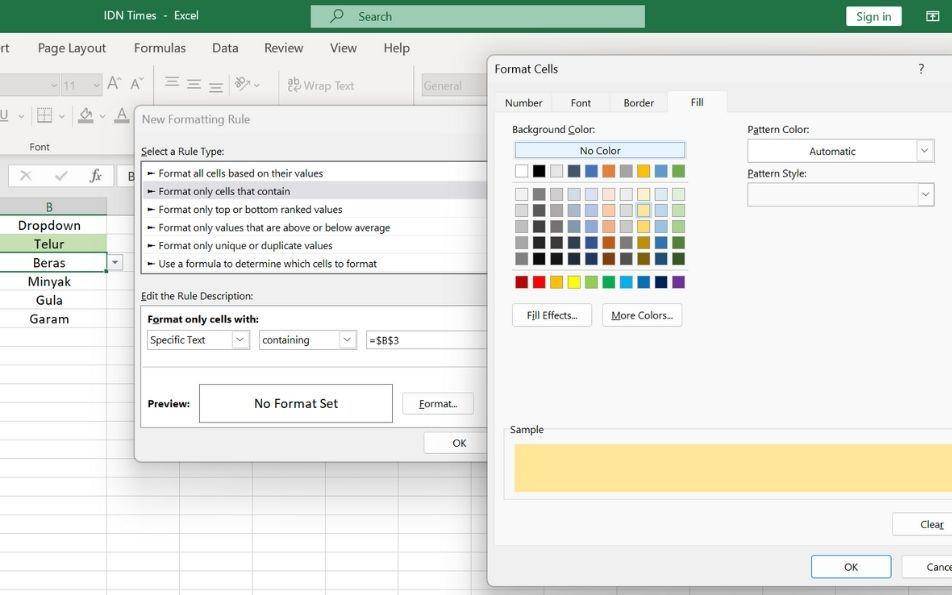Viewport: 952px width, 595px height.
Task: Click the Clear button in Format Cells
Action: click(x=922, y=524)
